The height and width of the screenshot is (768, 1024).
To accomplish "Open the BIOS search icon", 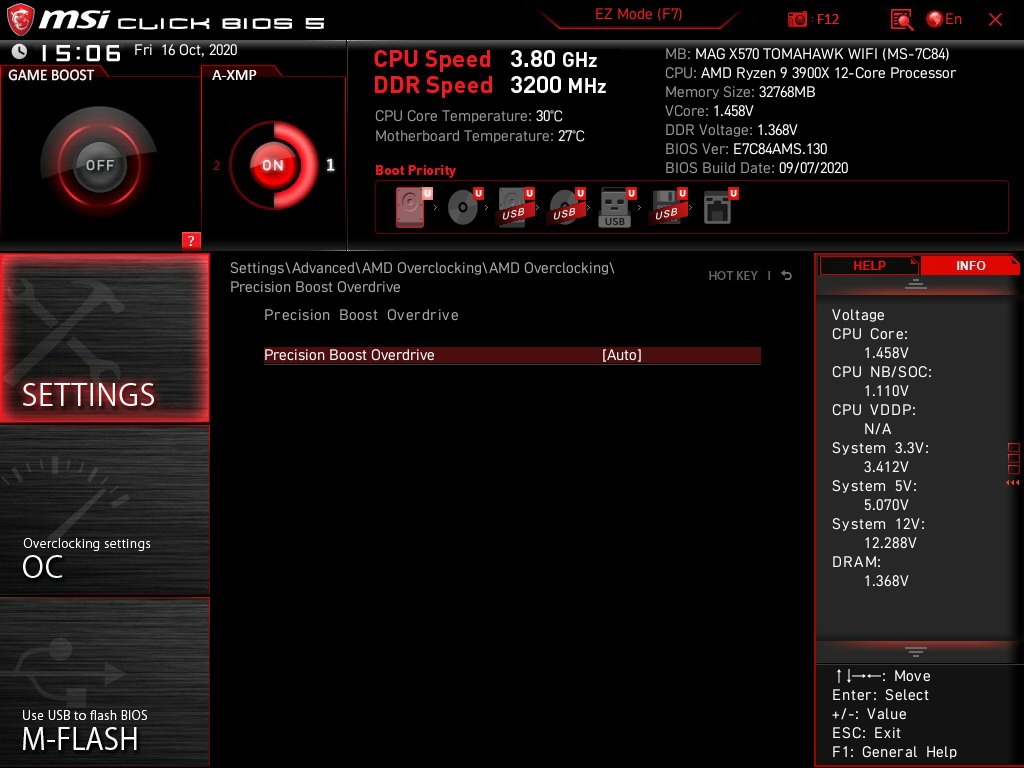I will click(x=902, y=20).
